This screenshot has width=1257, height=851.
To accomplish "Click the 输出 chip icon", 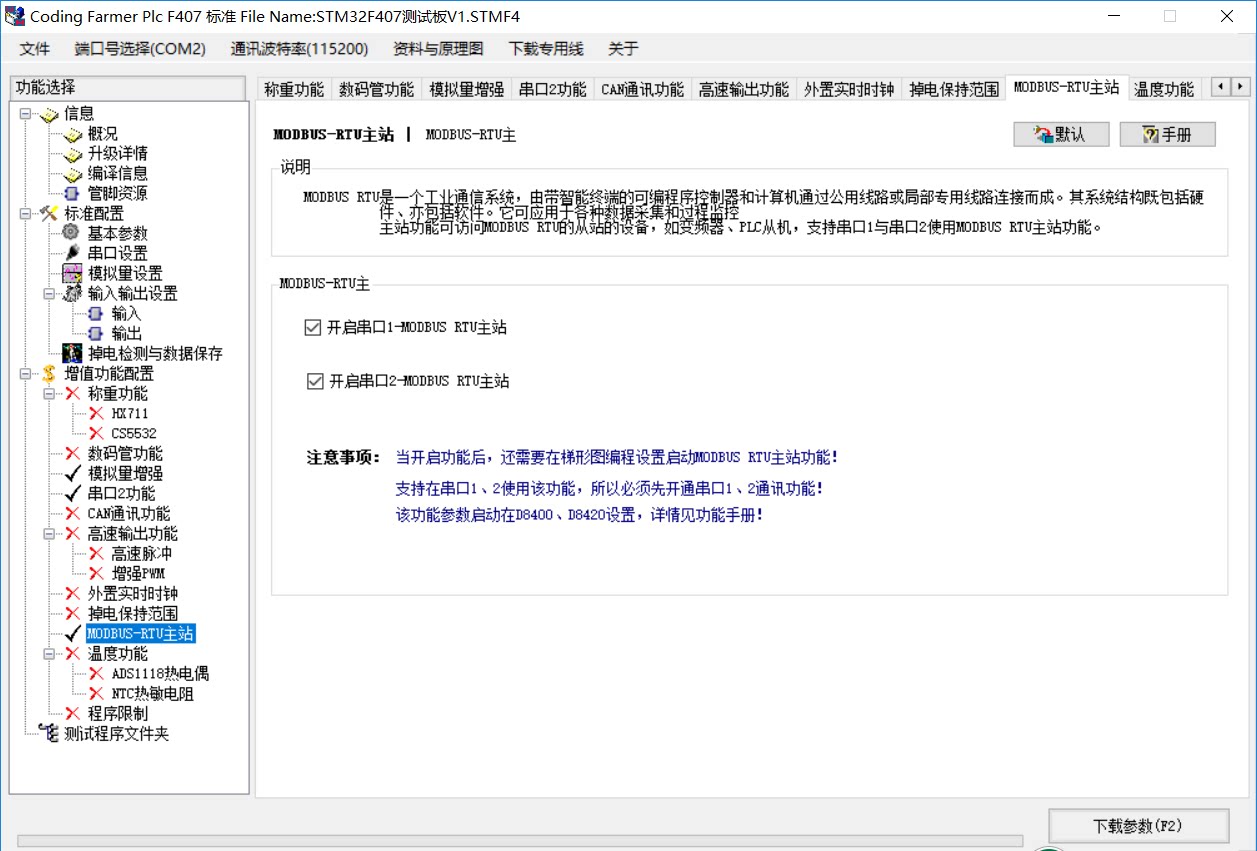I will pos(96,334).
